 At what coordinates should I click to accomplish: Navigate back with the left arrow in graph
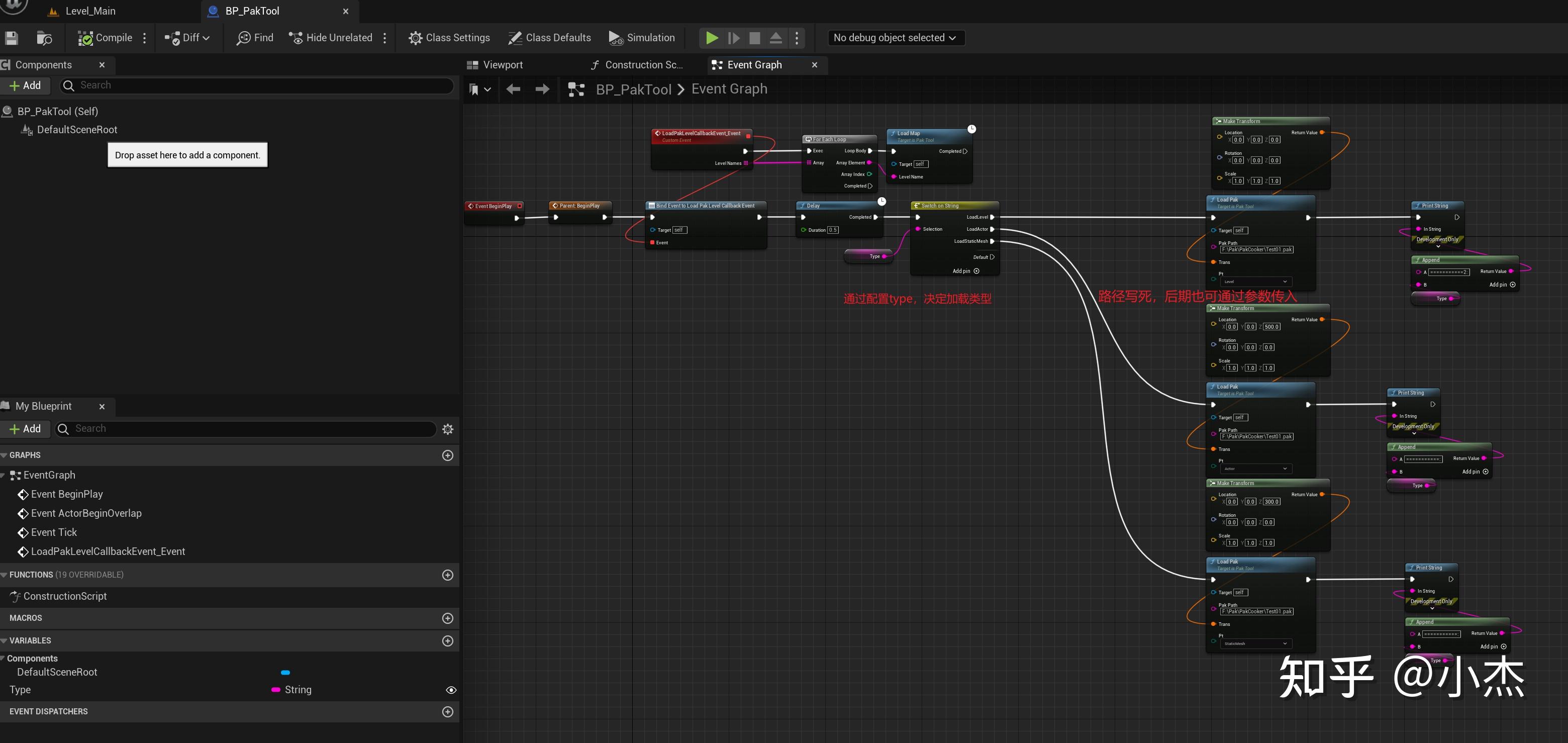[x=513, y=89]
